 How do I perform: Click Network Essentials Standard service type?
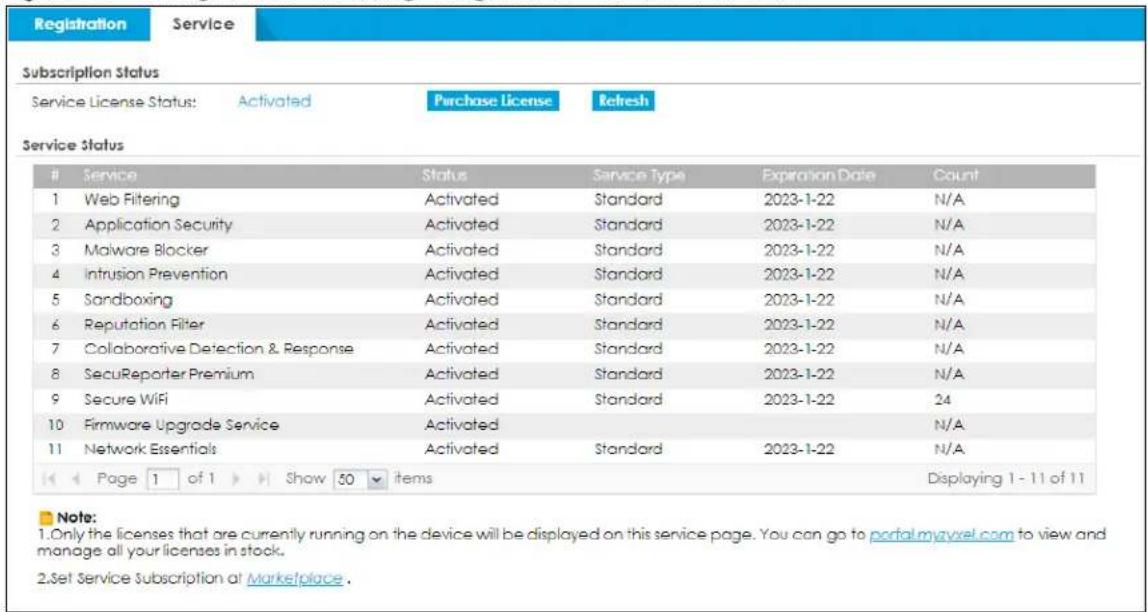coord(628,449)
